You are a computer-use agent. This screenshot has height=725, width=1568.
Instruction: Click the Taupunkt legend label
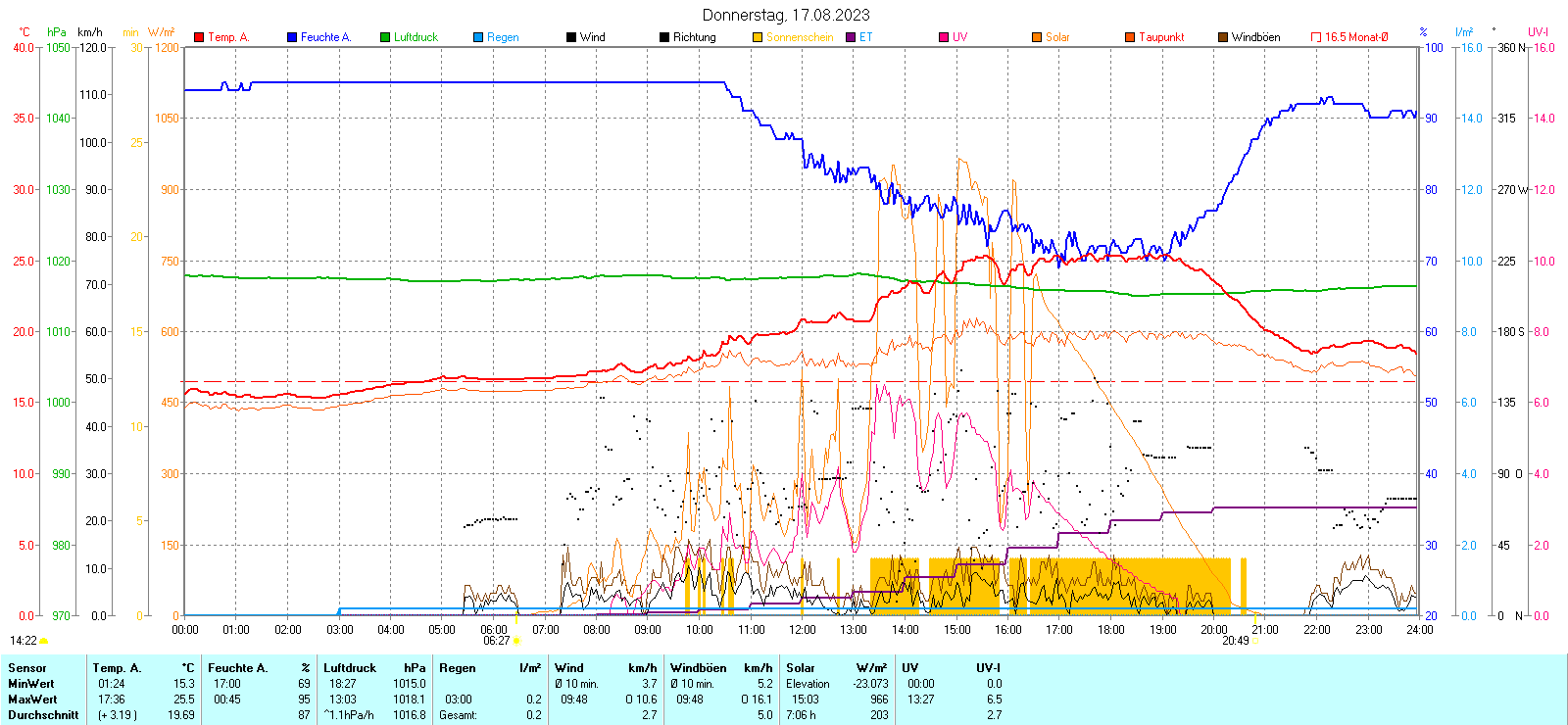coord(1161,37)
